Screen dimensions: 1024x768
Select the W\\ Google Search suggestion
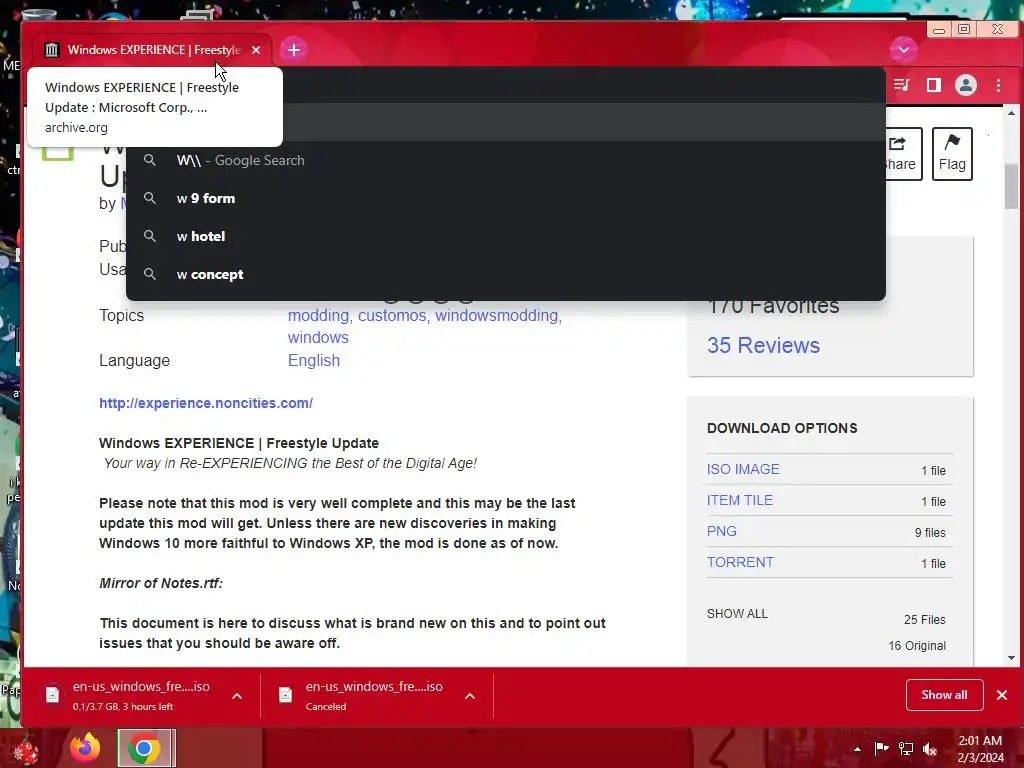point(505,160)
